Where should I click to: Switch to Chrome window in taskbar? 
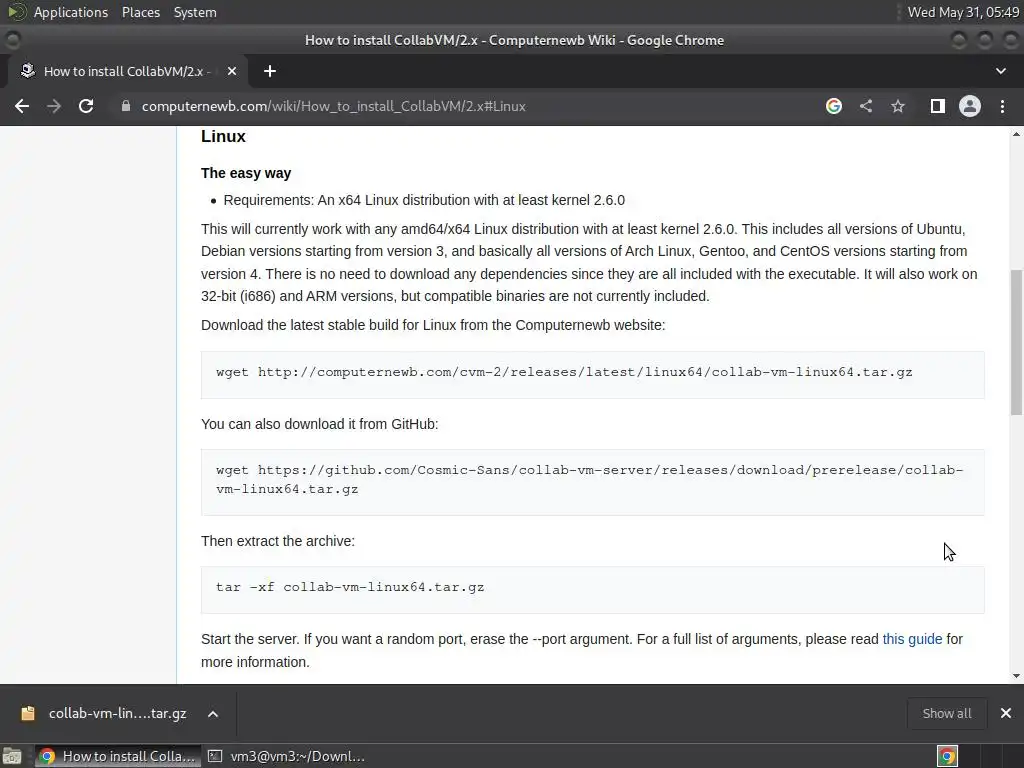116,756
